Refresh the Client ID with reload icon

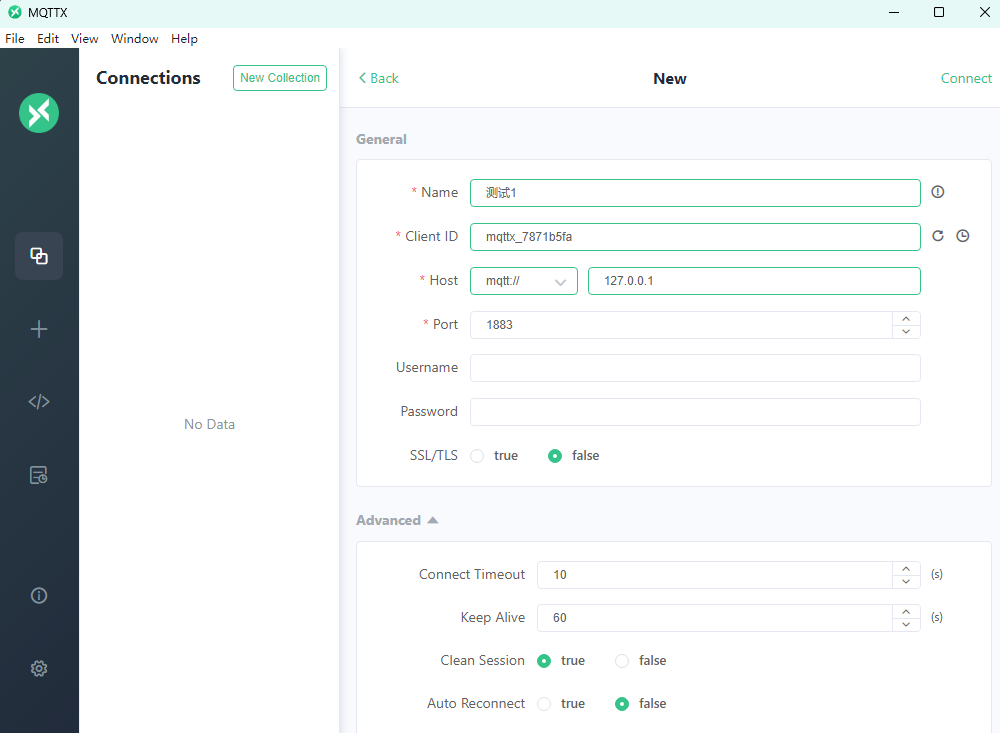938,236
